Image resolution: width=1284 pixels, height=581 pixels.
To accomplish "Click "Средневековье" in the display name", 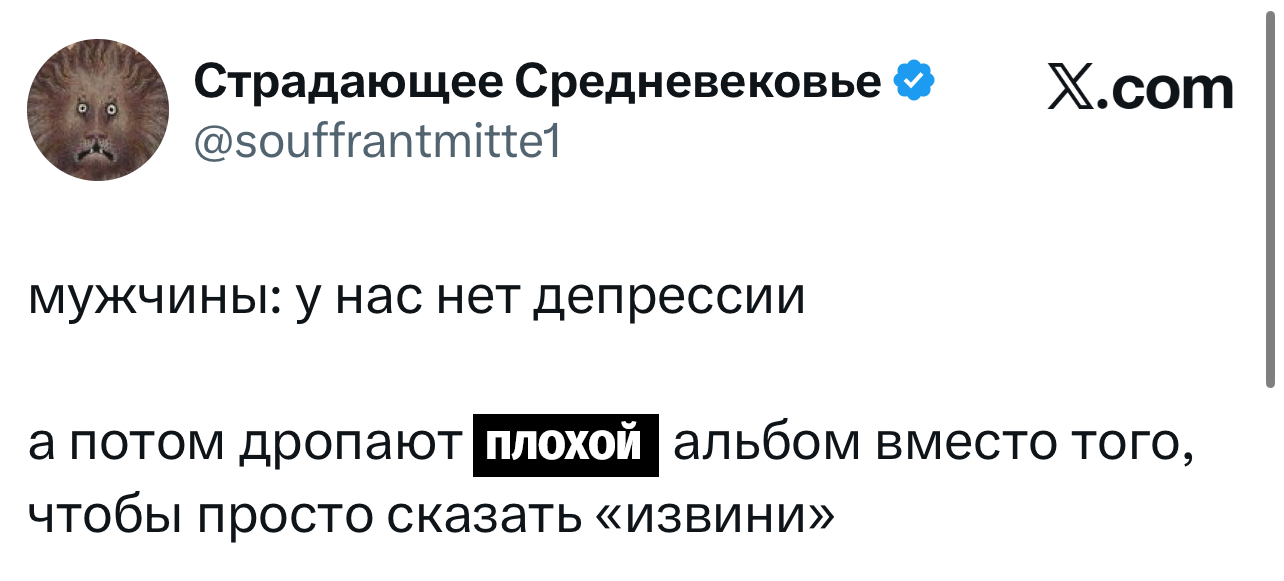I will point(696,82).
